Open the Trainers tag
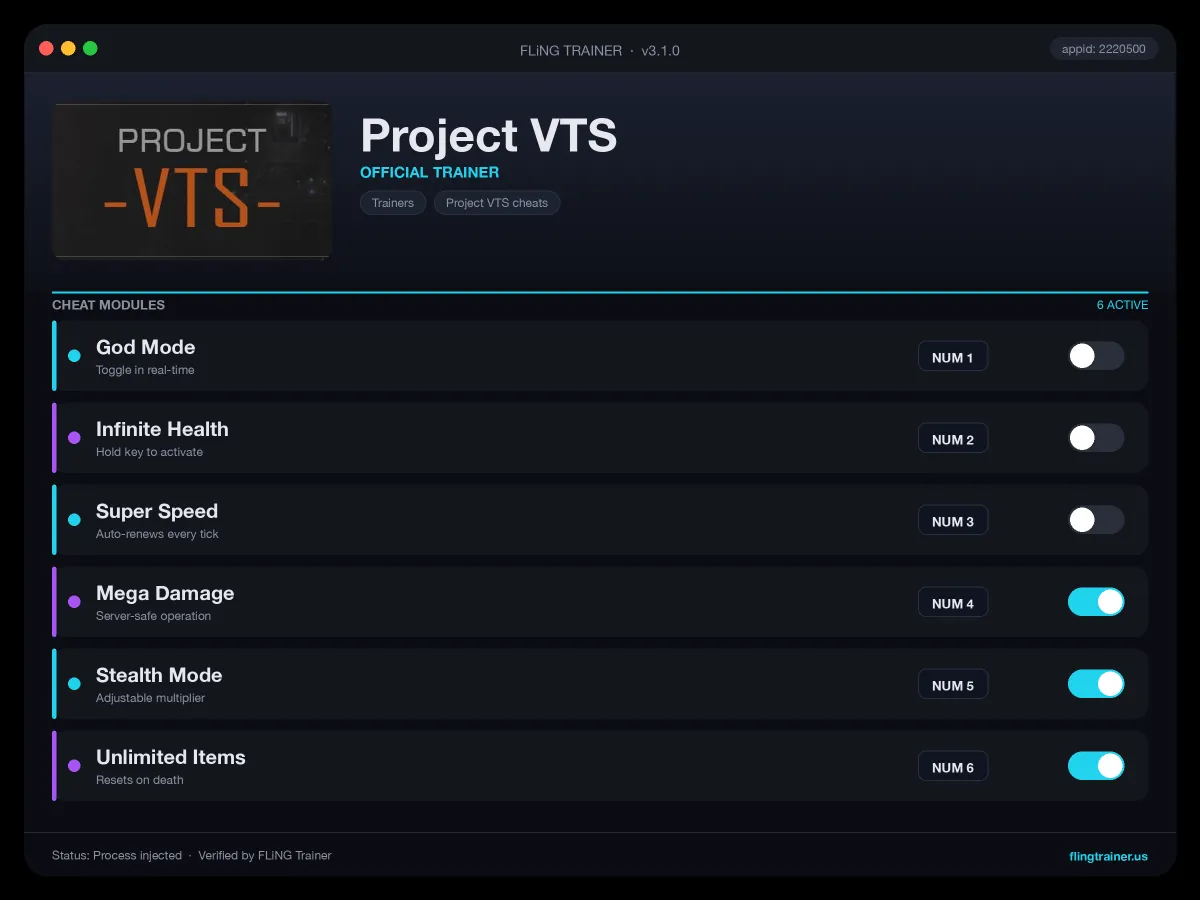 (x=393, y=203)
